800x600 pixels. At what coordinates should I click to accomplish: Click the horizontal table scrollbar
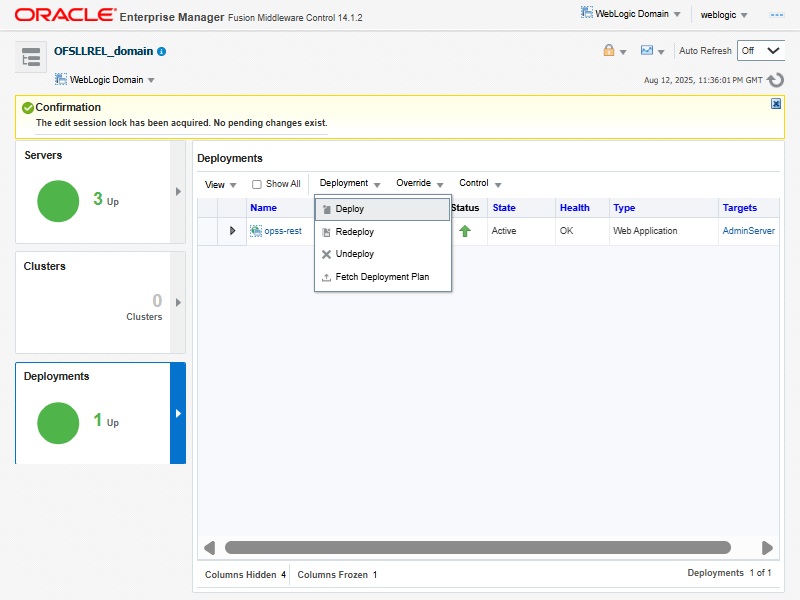pos(478,548)
